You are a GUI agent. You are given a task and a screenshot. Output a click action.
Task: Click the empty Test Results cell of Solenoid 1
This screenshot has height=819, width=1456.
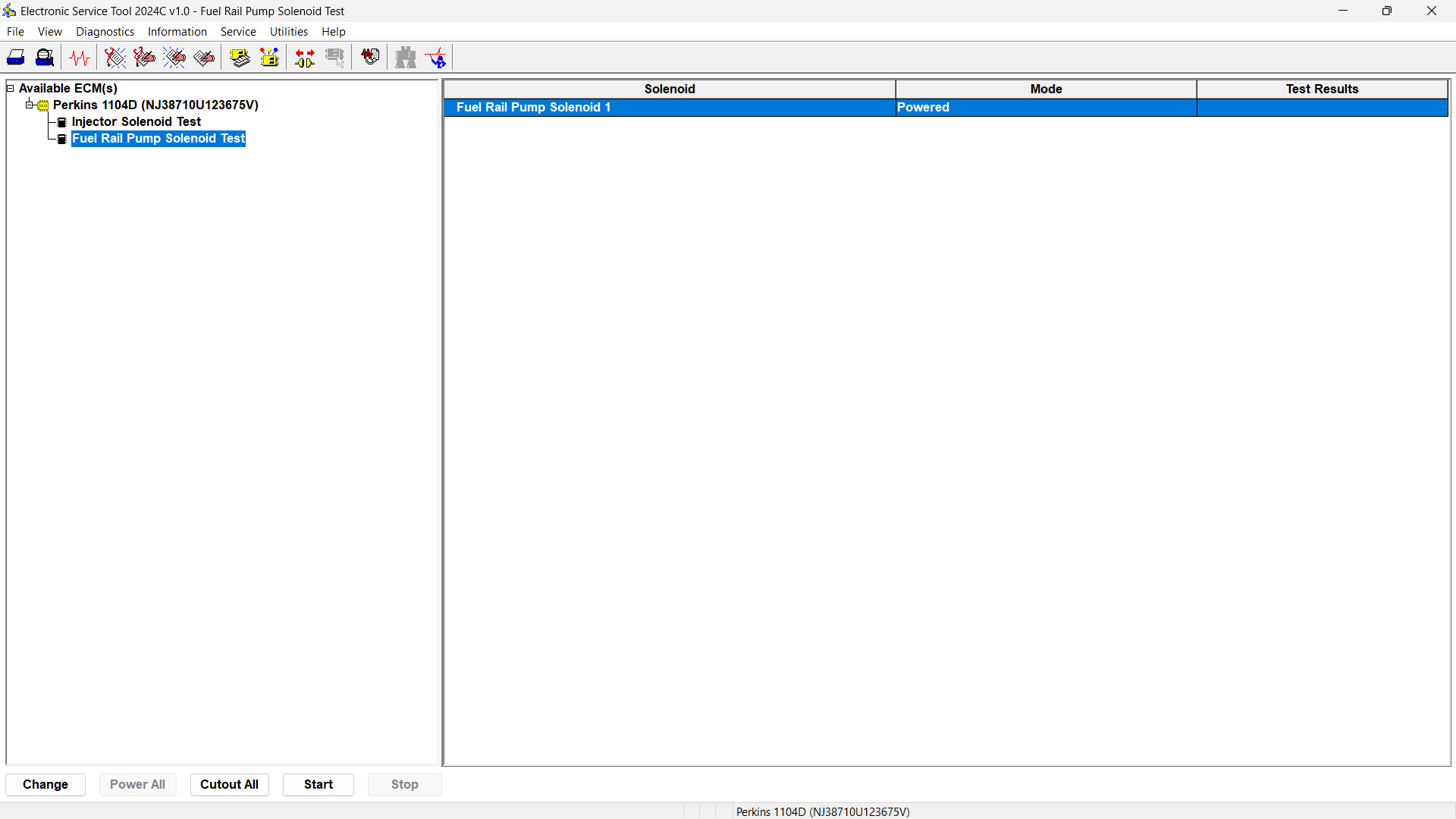[x=1322, y=107]
